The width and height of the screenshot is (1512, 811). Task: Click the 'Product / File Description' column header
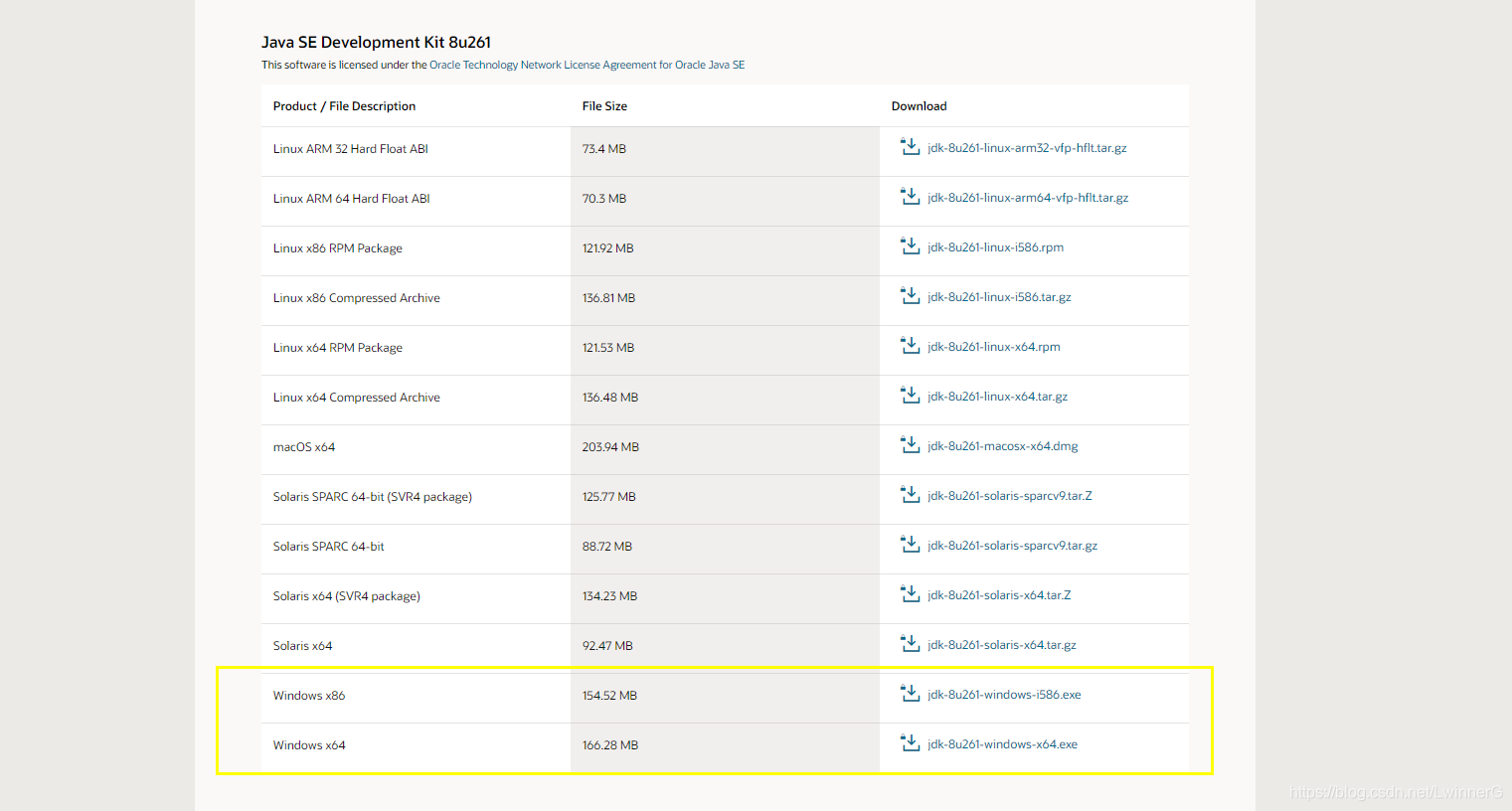coord(344,106)
